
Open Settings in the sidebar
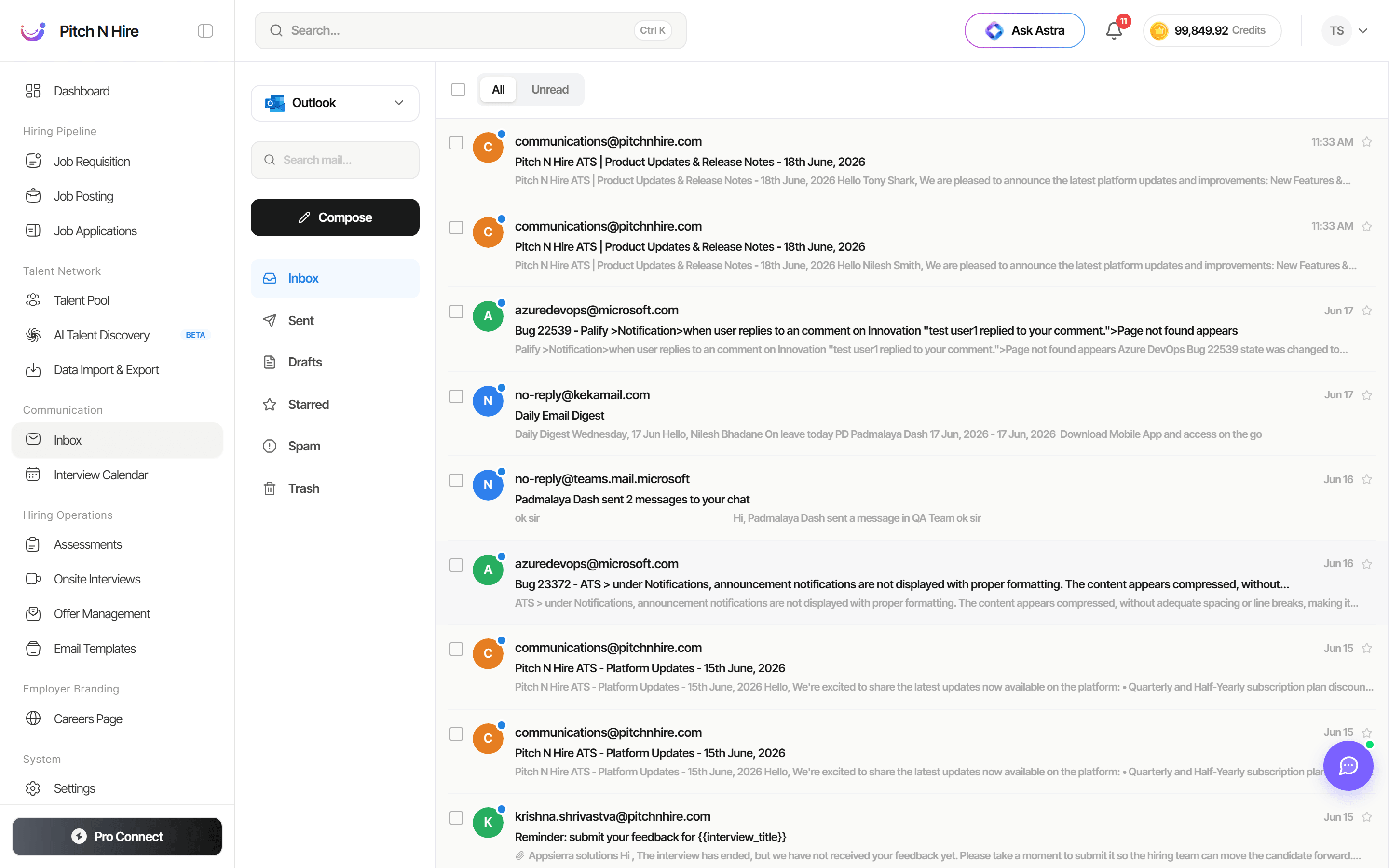117,788
